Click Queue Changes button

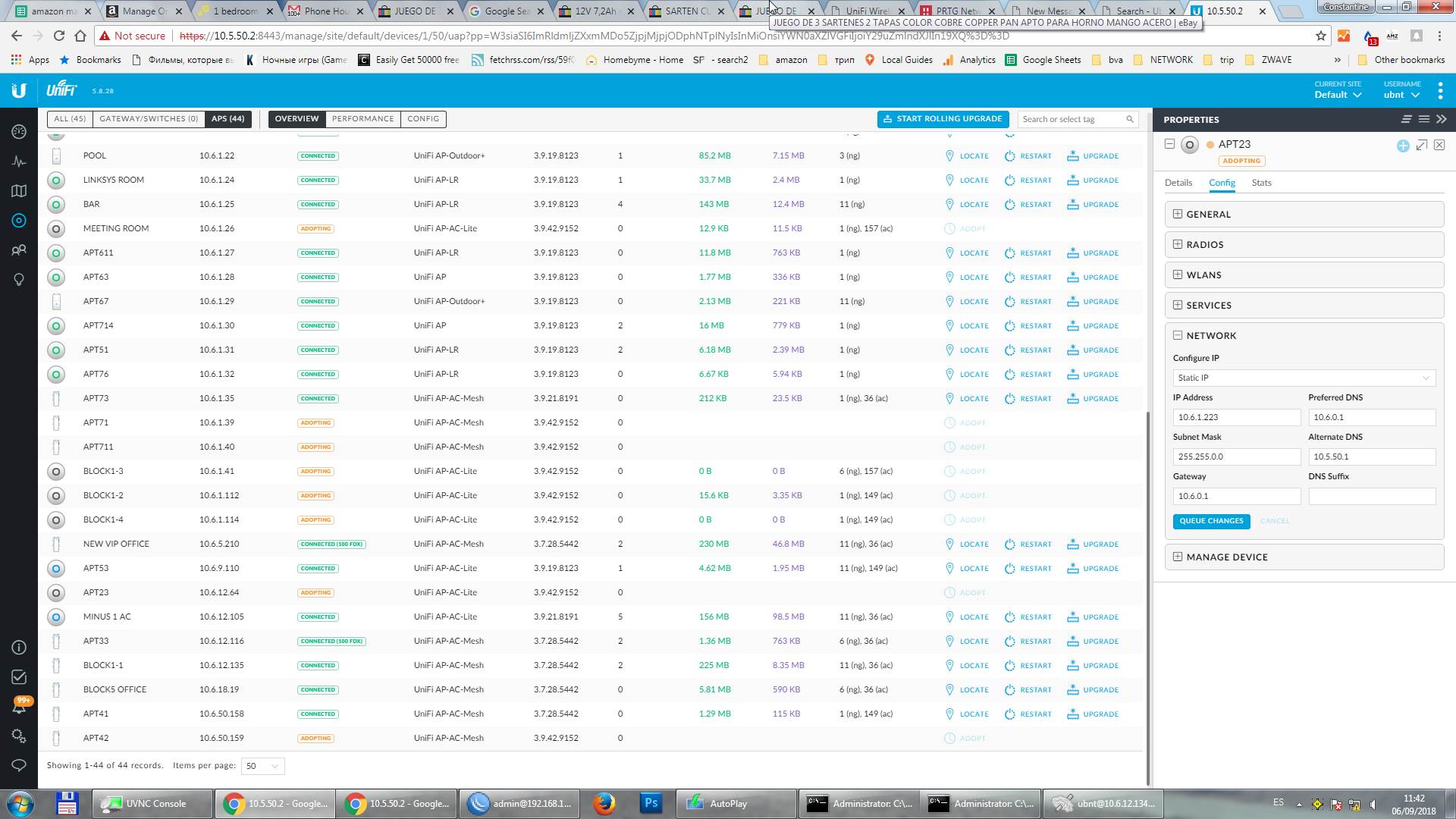[x=1210, y=521]
